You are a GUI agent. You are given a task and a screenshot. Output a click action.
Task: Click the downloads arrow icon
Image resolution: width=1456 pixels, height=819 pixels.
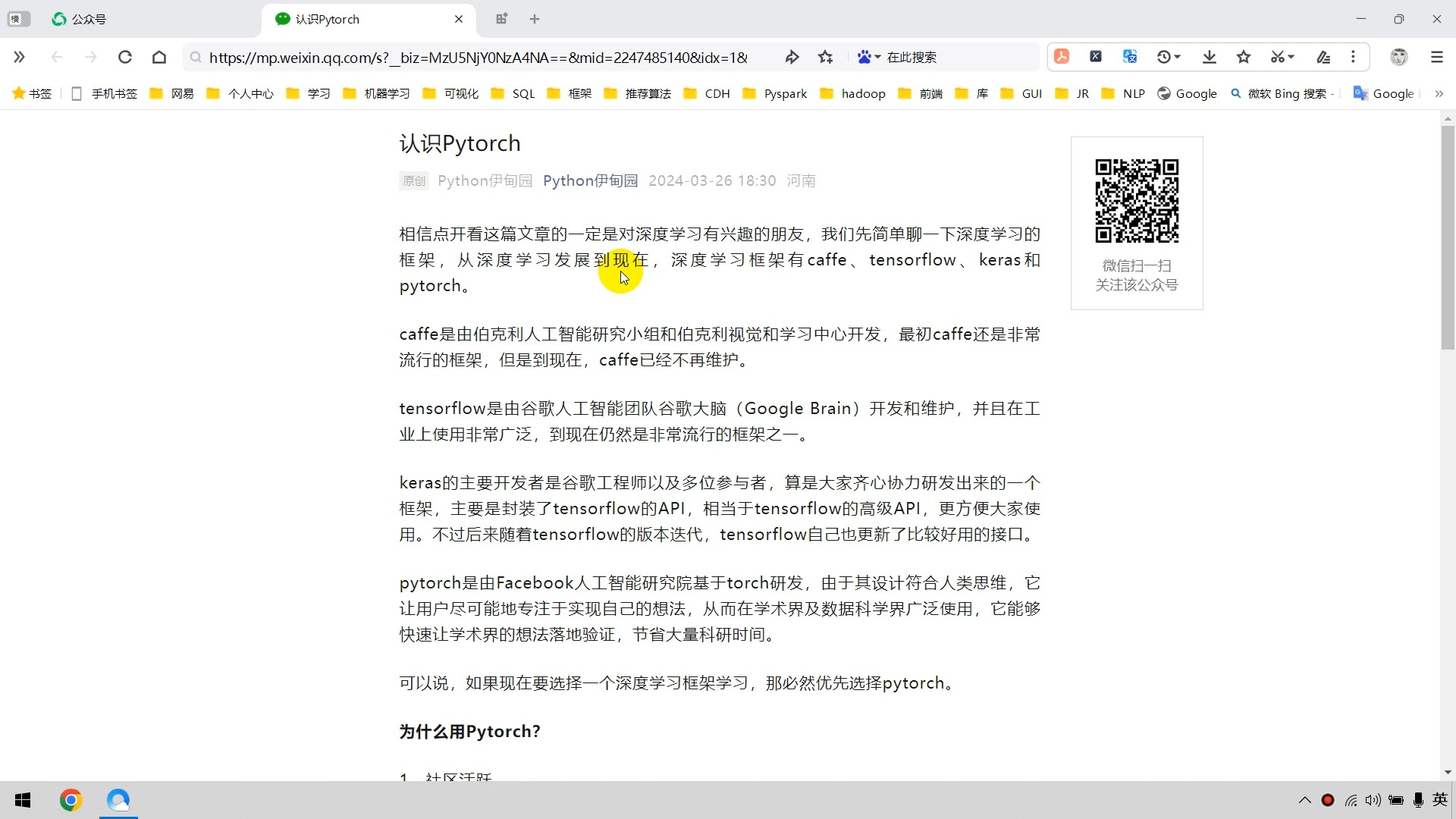[x=1210, y=57]
